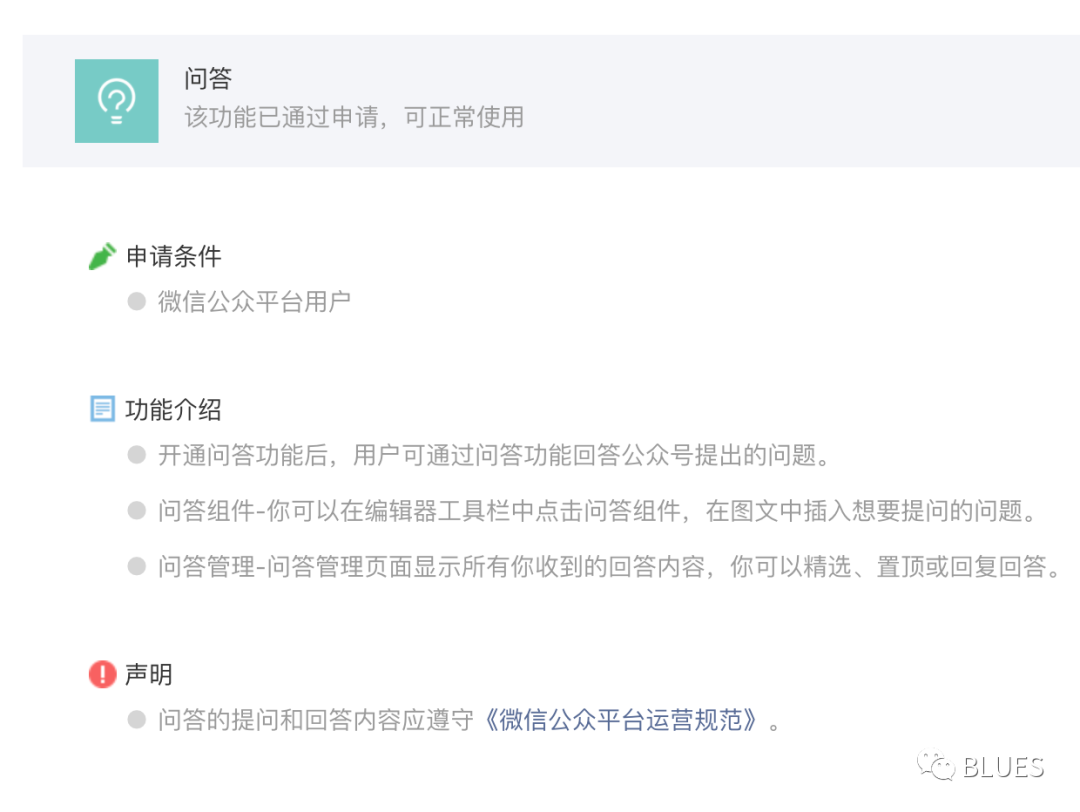Click the gray bullet before 问答的提问和回答内容
The width and height of the screenshot is (1080, 812).
(136, 720)
